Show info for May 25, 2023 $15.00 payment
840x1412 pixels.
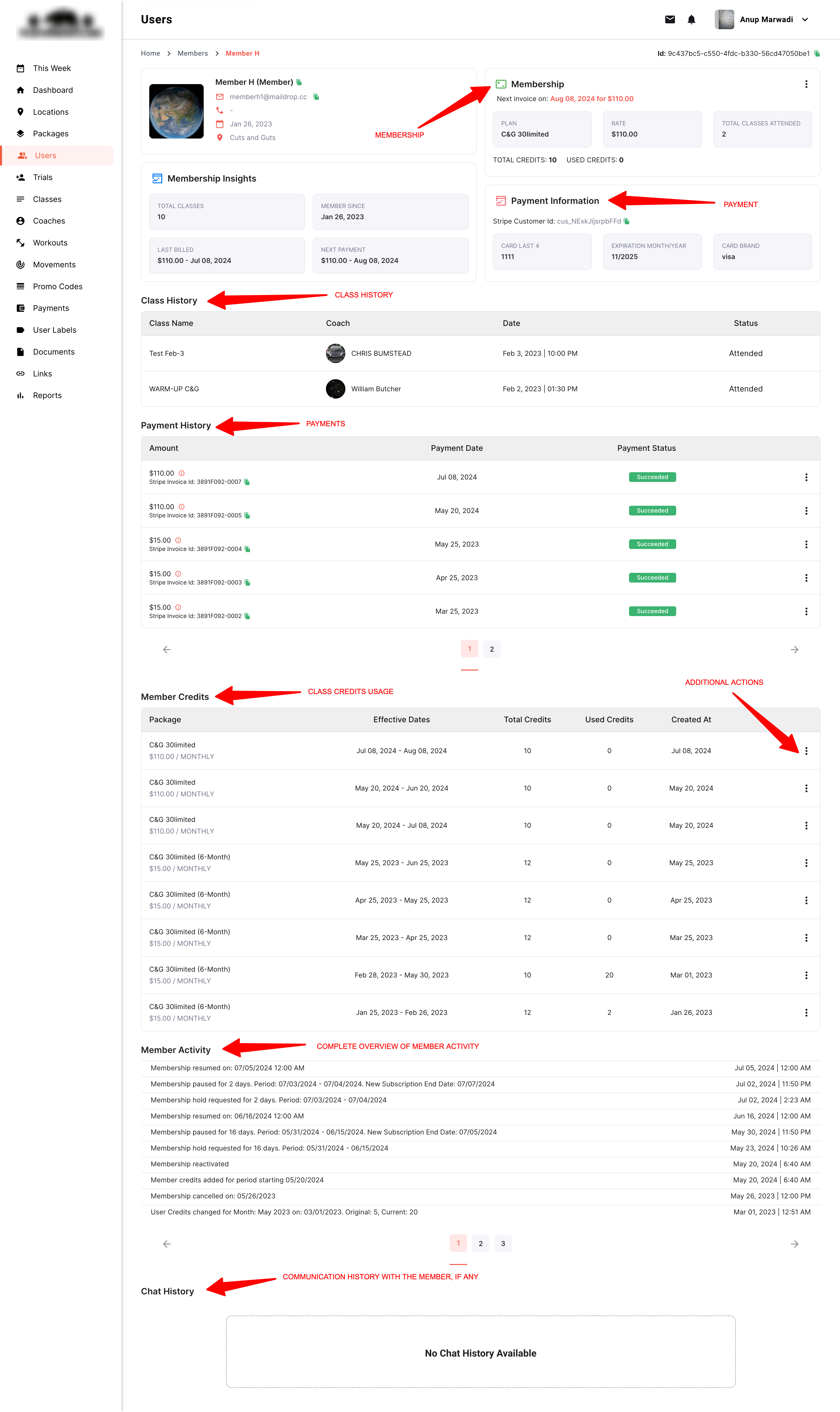[x=178, y=540]
